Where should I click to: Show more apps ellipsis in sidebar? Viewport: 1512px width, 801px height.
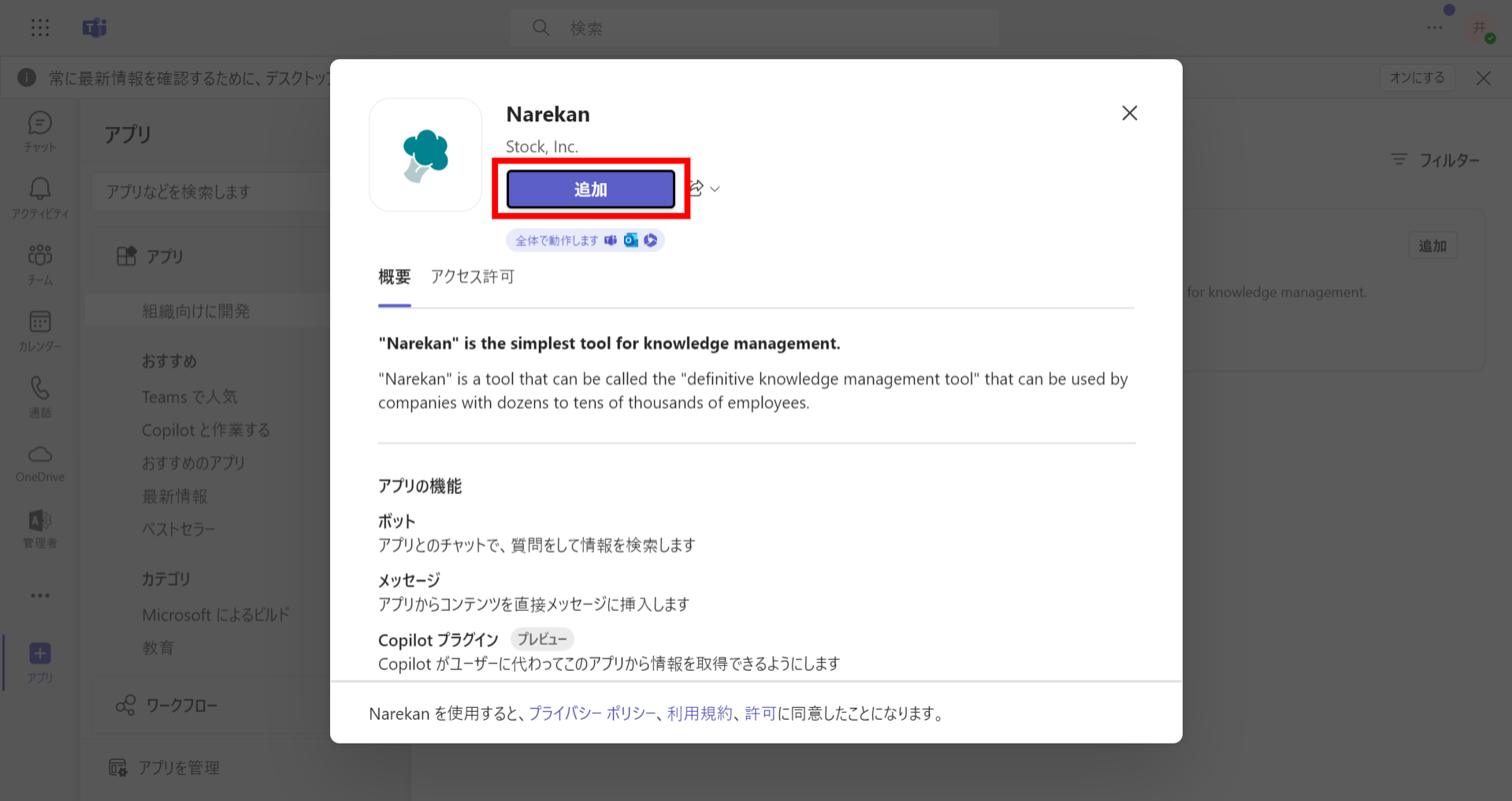(x=40, y=595)
